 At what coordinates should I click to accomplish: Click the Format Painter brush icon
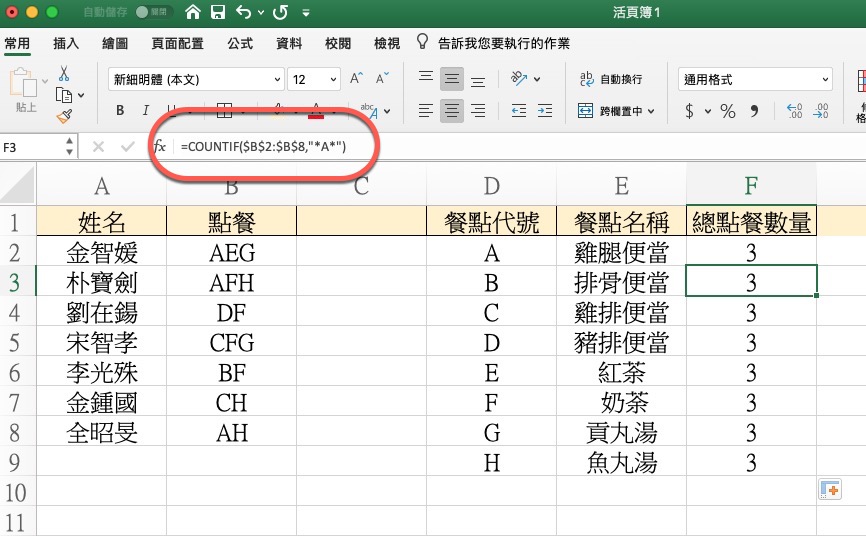click(64, 116)
